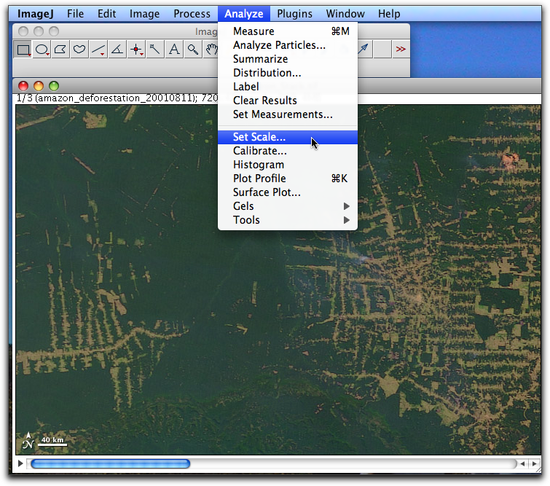Choose Measure from Analyze menu
550x486 pixels.
288,31
